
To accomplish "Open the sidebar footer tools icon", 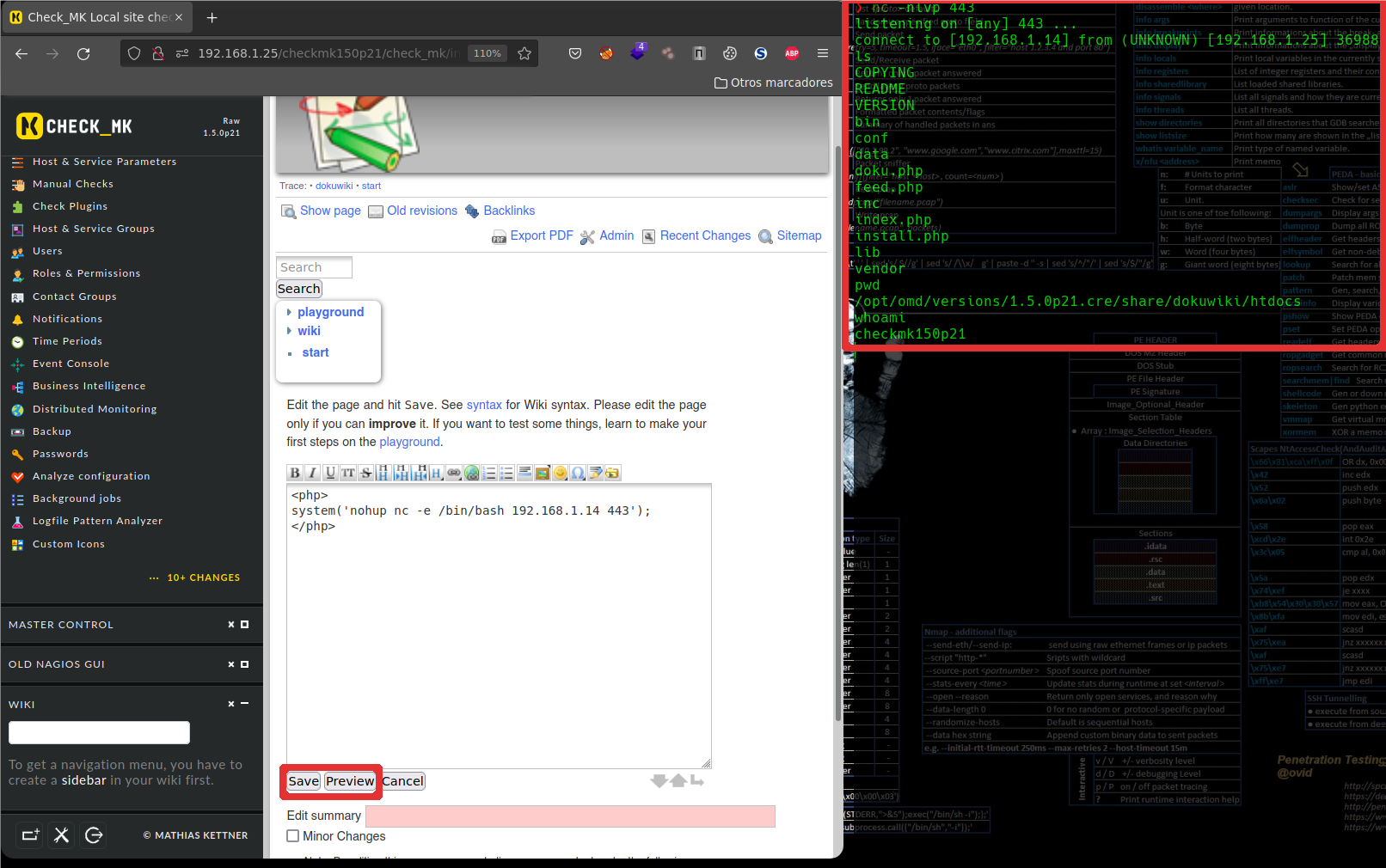I will click(61, 834).
